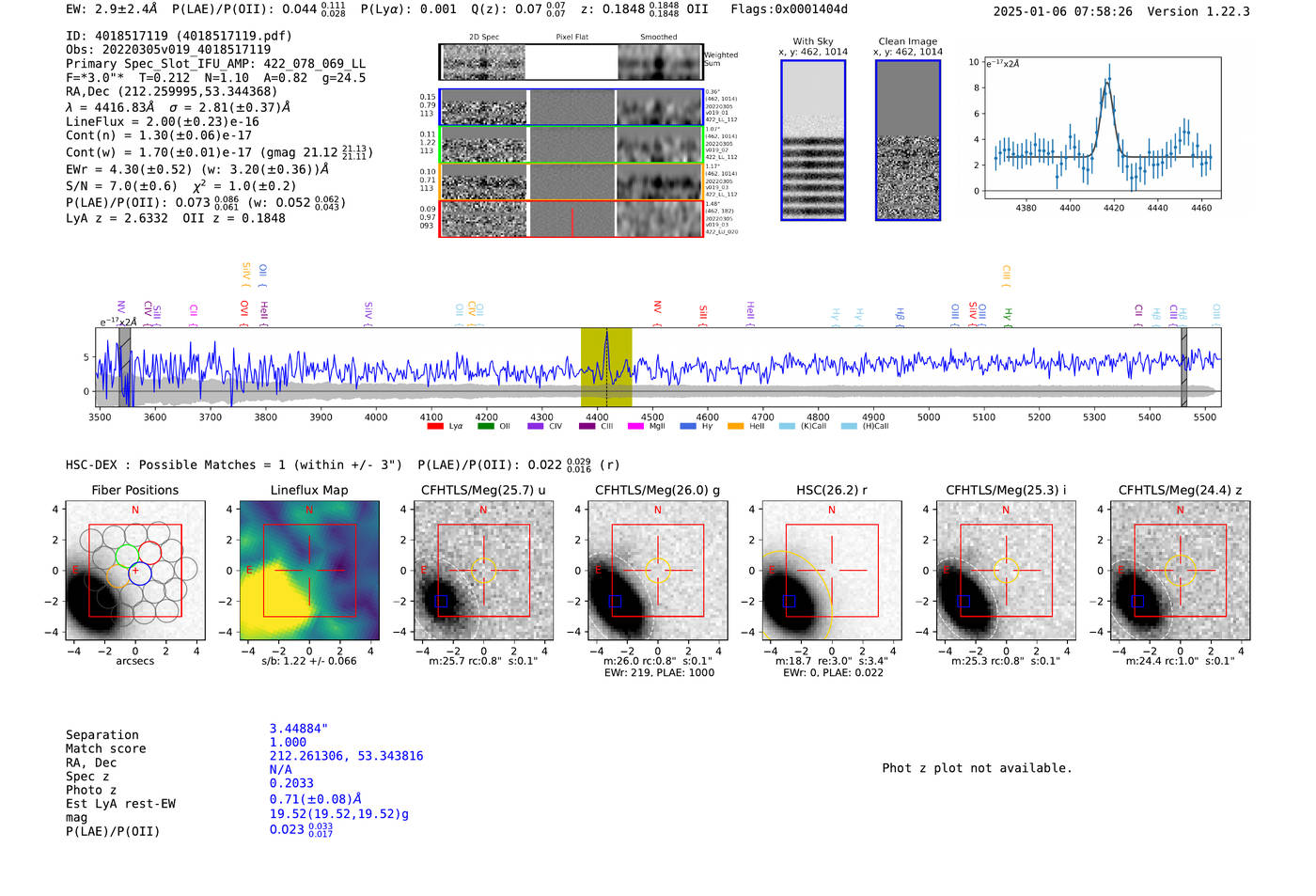This screenshot has width=1316, height=896.
Task: Select the CFHTLS/Meg(25.3) i cutout image
Action: (x=1006, y=570)
